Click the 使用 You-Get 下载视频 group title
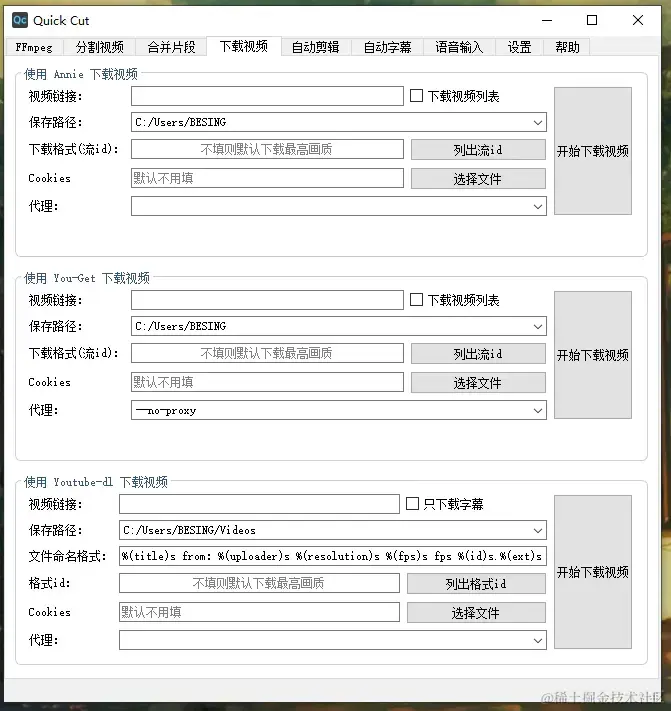The image size is (671, 711). tap(87, 278)
